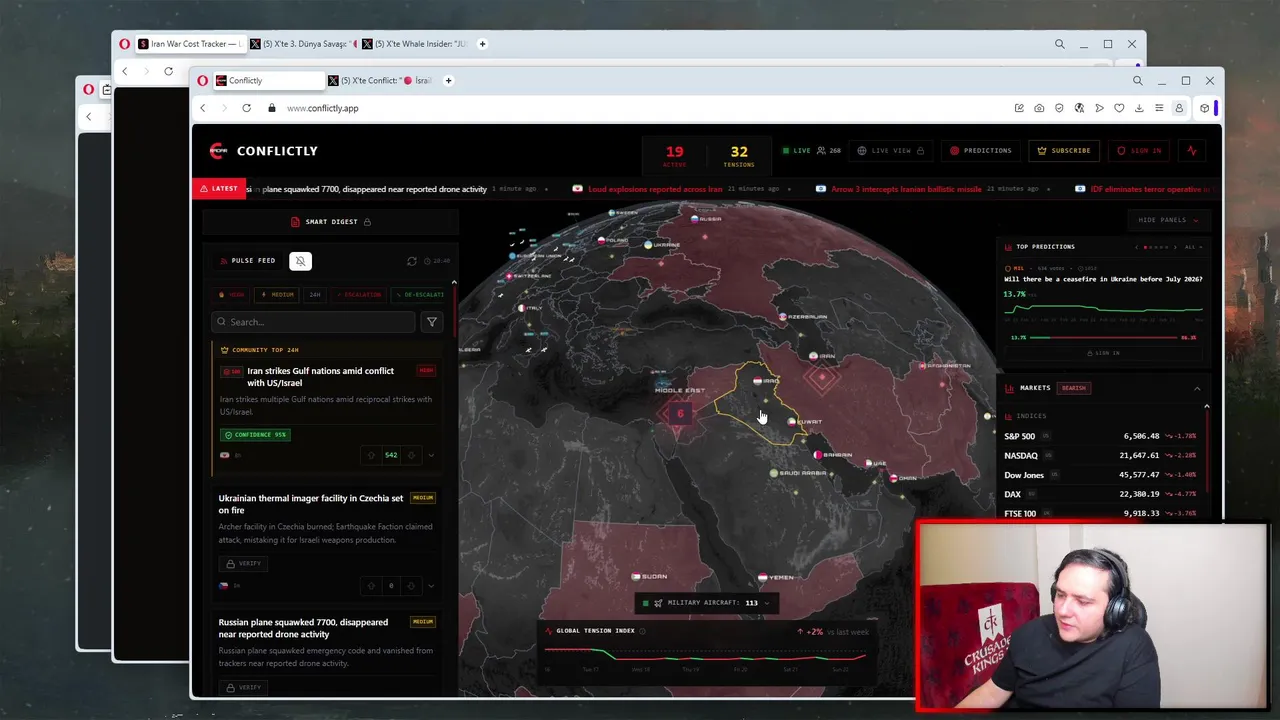This screenshot has height=720, width=1280.
Task: Click the NASDAQ index row
Action: 1101,456
